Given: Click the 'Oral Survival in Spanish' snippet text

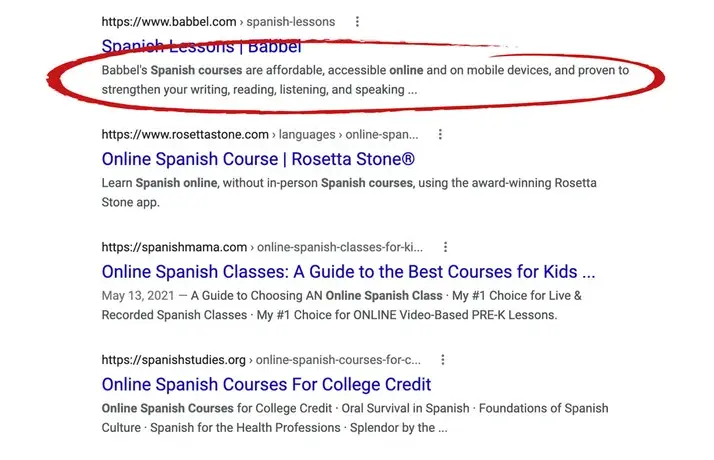Looking at the screenshot, I should pos(405,408).
